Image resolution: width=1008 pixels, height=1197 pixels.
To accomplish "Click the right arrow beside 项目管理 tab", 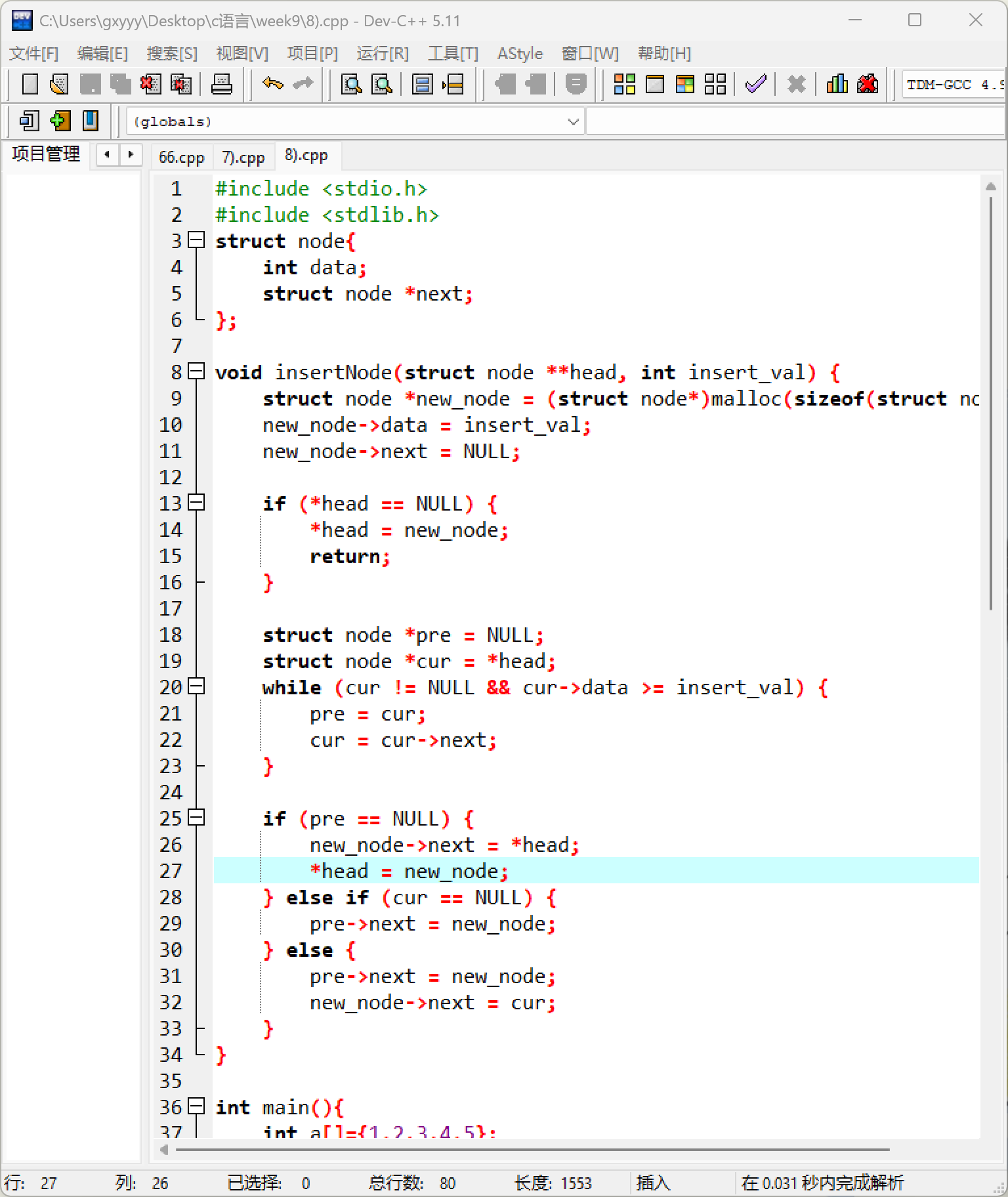I will click(x=131, y=155).
